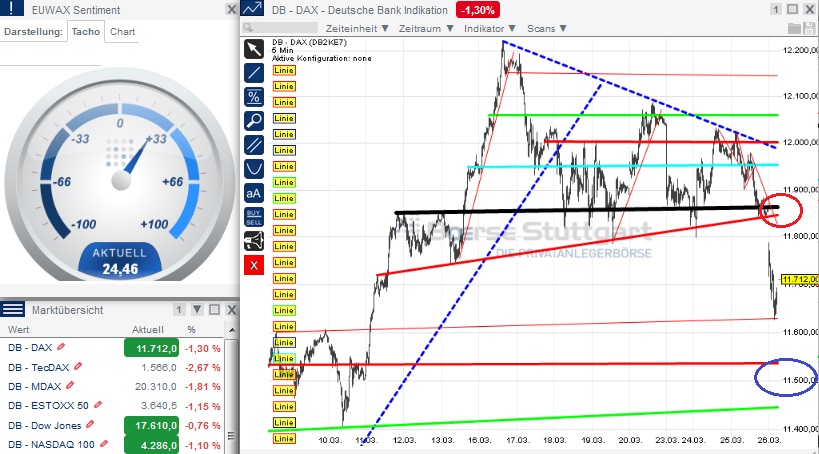
Task: Edit DB - MDAX via its pencil icon
Action: pos(70,386)
